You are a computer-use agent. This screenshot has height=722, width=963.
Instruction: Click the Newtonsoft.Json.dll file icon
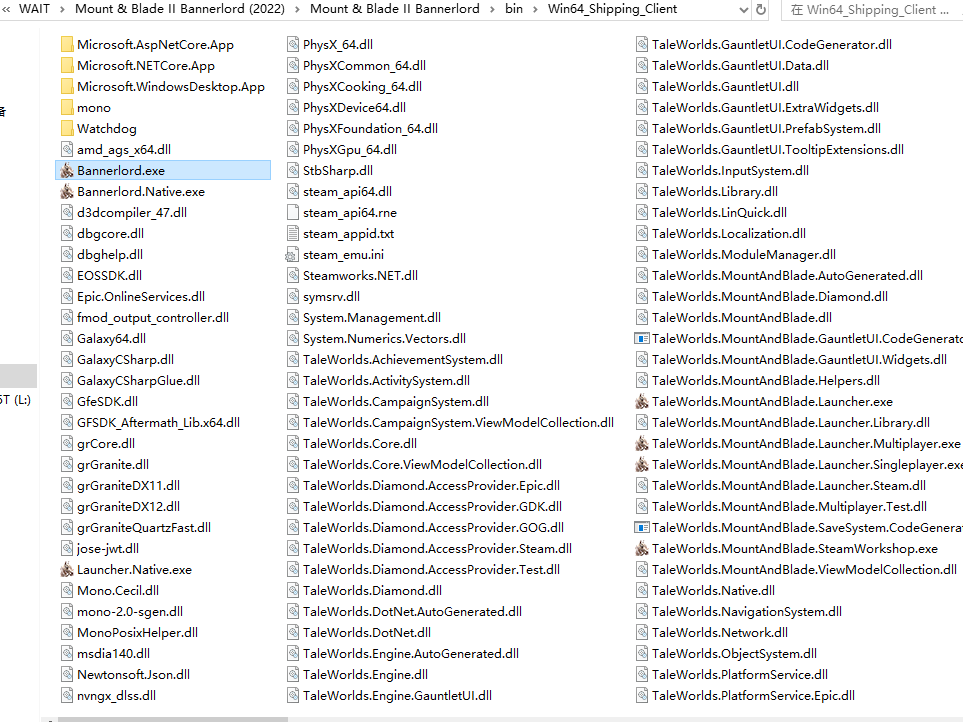coord(67,675)
